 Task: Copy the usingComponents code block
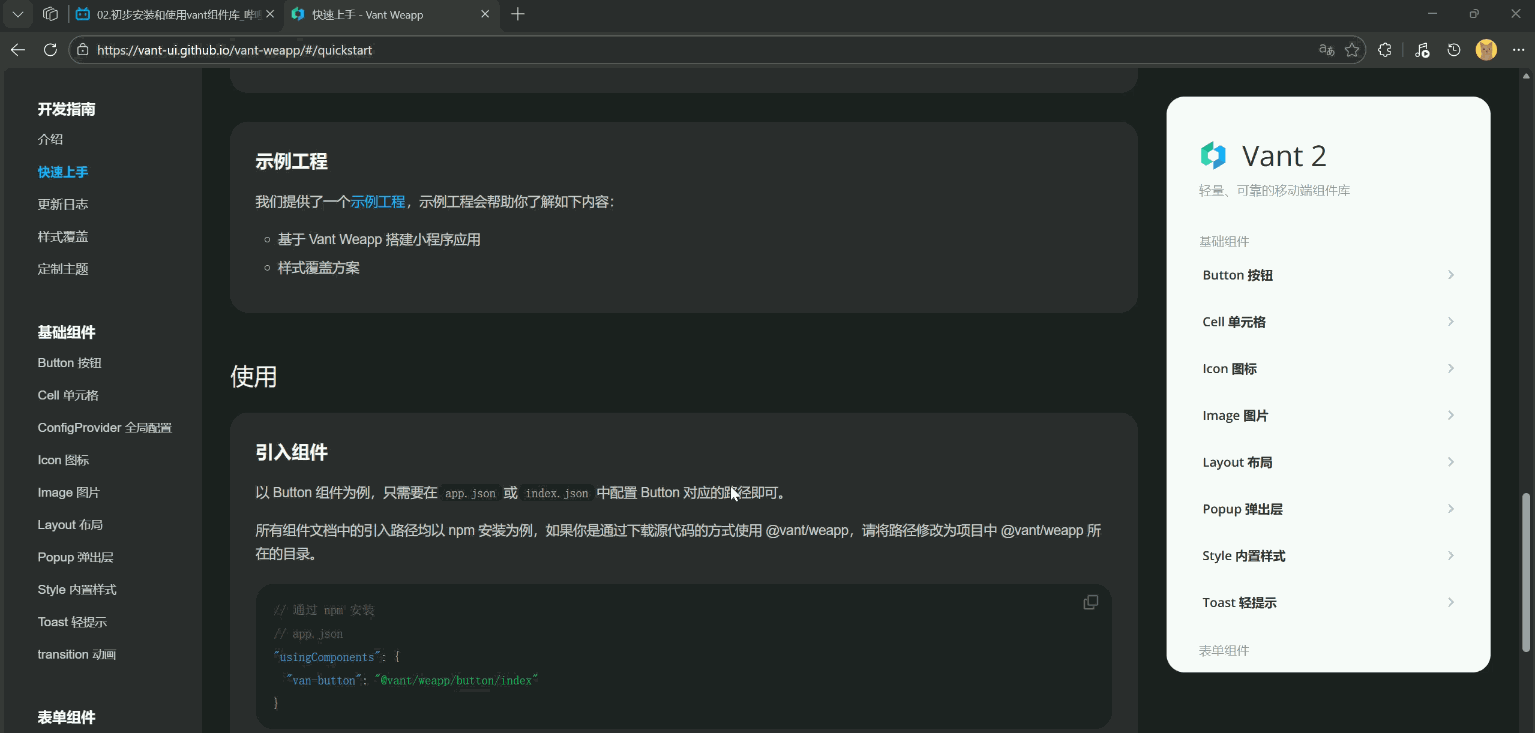coord(1091,602)
